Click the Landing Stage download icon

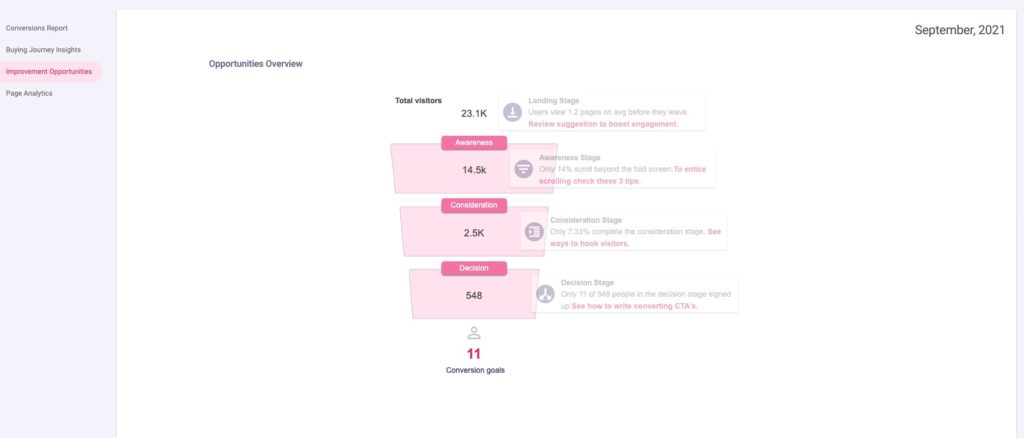click(x=512, y=112)
